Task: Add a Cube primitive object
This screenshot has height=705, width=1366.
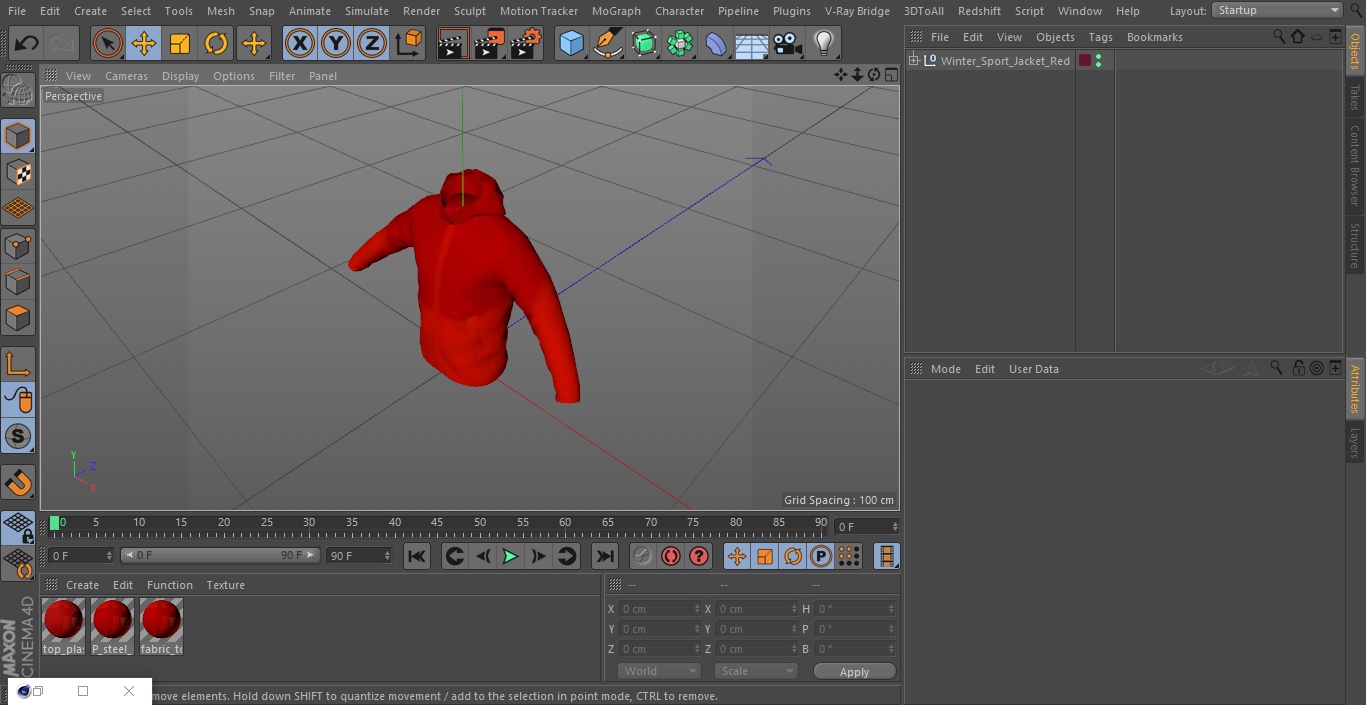Action: coord(571,44)
